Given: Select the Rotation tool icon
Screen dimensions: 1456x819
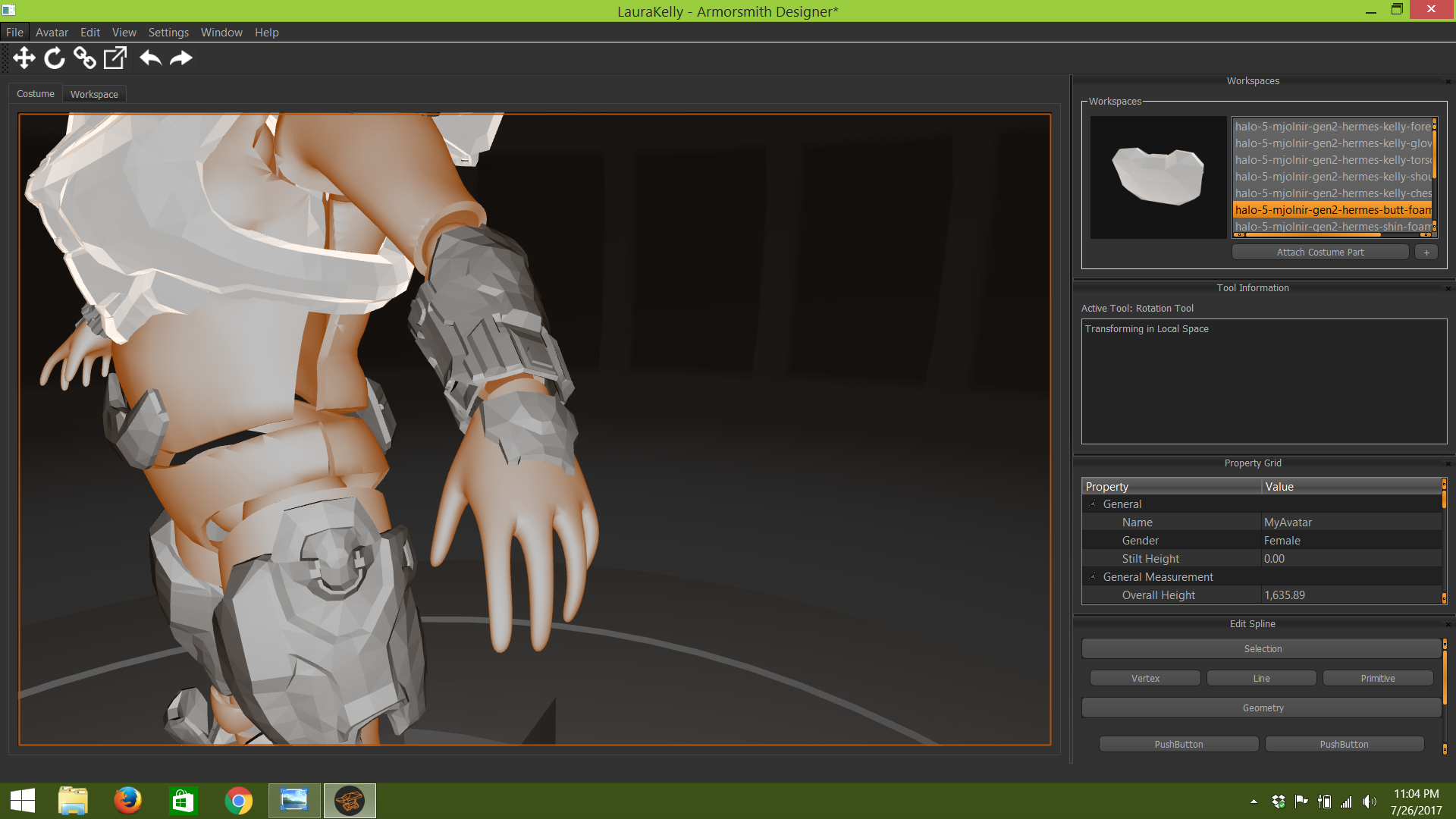Looking at the screenshot, I should click(x=55, y=58).
